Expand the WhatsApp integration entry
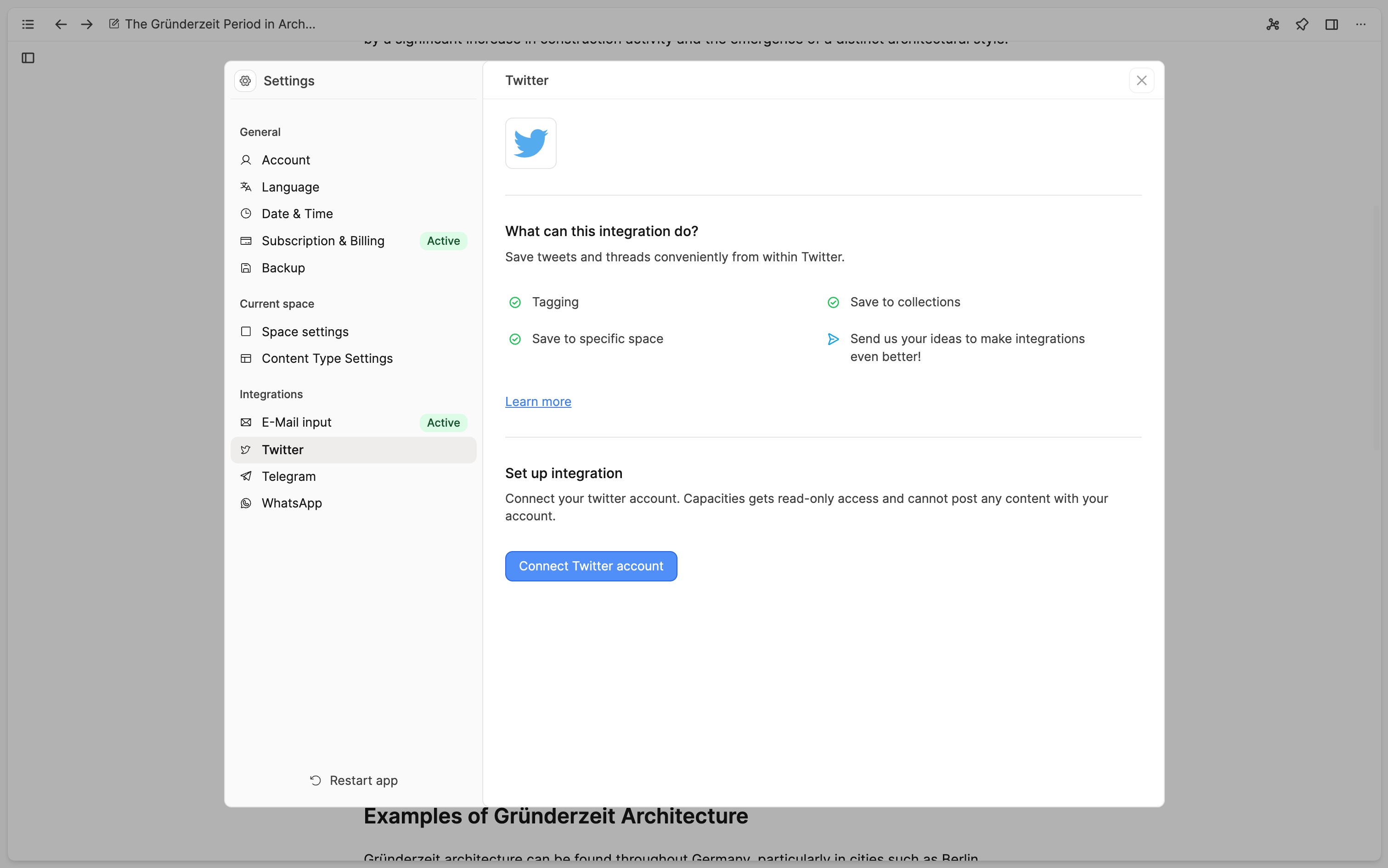Viewport: 1388px width, 868px height. pyautogui.click(x=292, y=503)
